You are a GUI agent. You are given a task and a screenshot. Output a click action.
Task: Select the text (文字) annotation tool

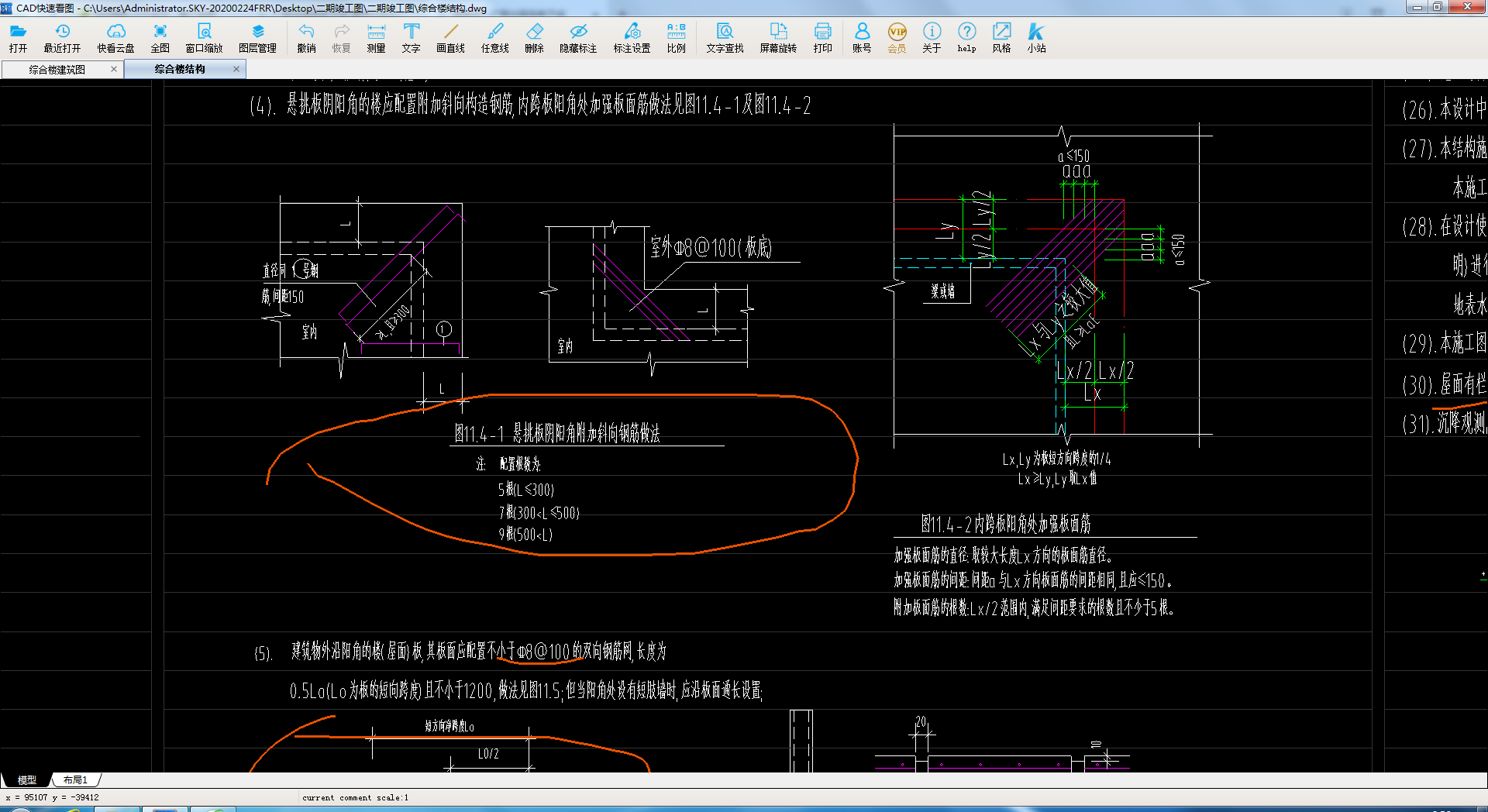(x=411, y=37)
